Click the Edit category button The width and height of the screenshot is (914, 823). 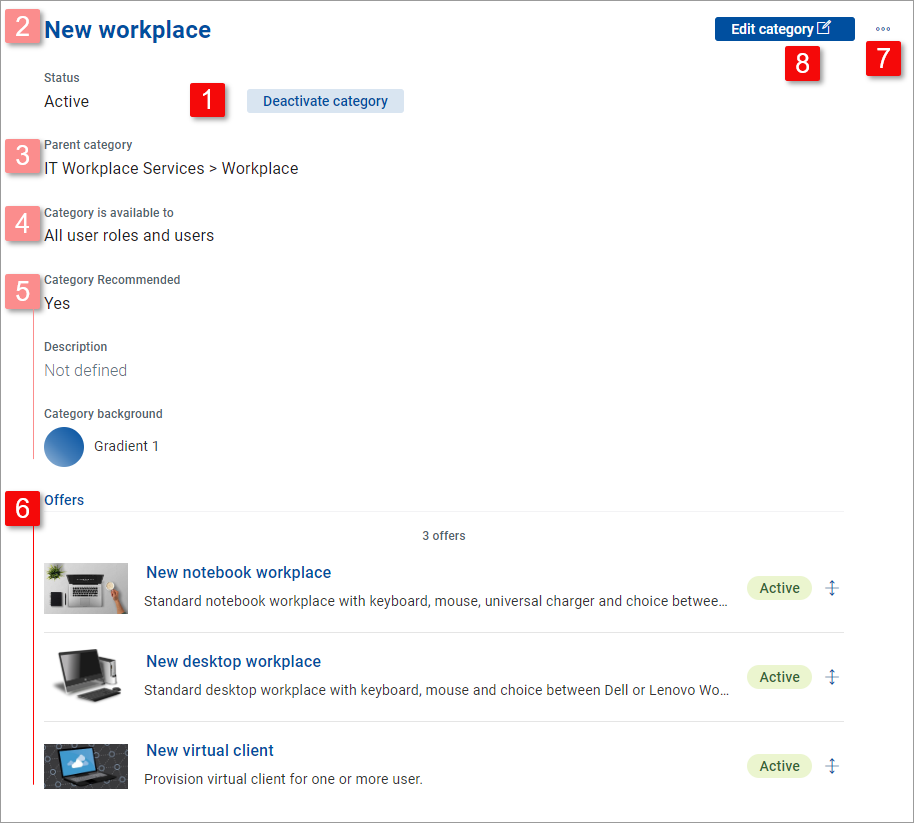pyautogui.click(x=784, y=29)
